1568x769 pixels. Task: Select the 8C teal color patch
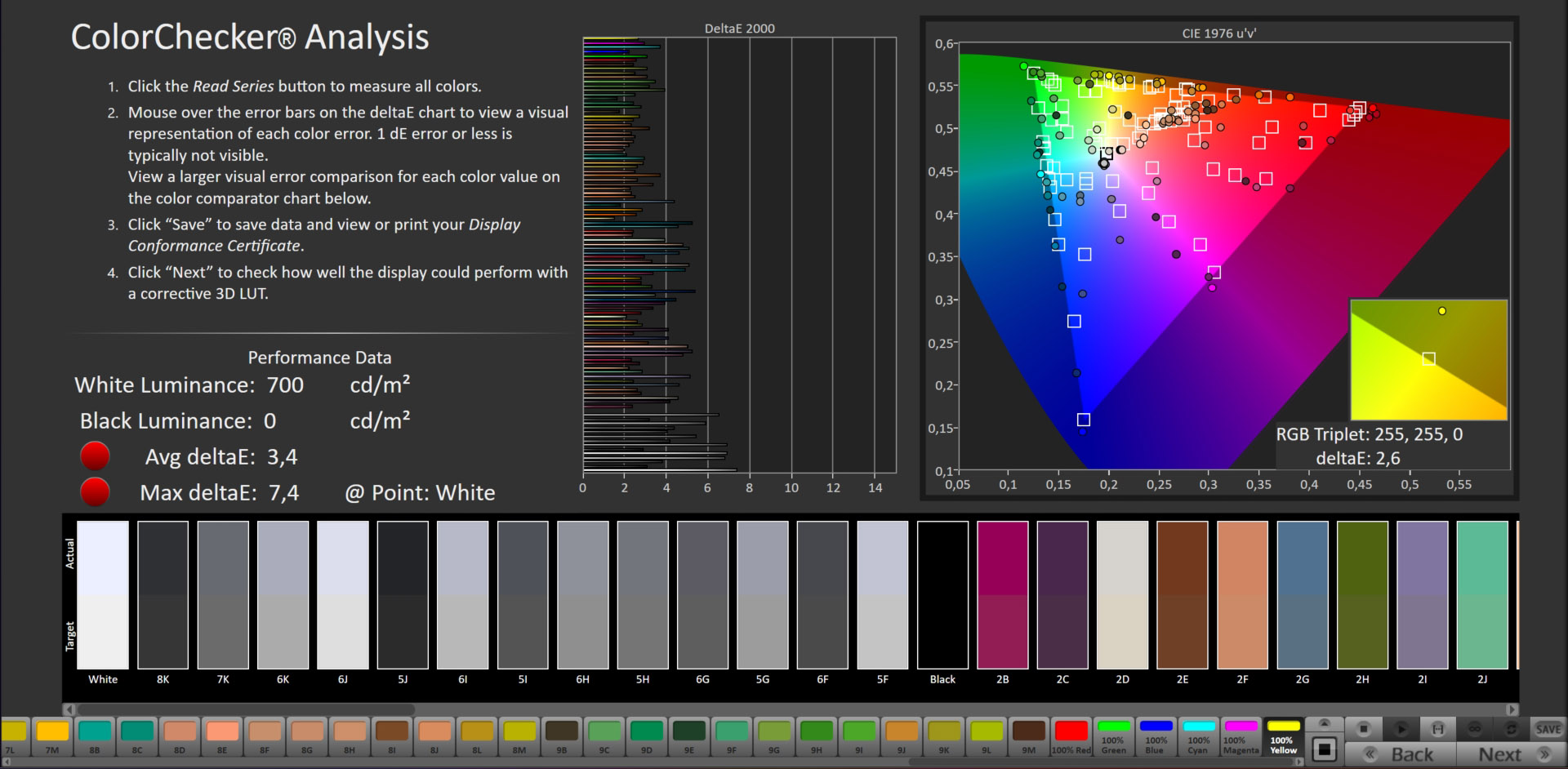click(x=136, y=736)
